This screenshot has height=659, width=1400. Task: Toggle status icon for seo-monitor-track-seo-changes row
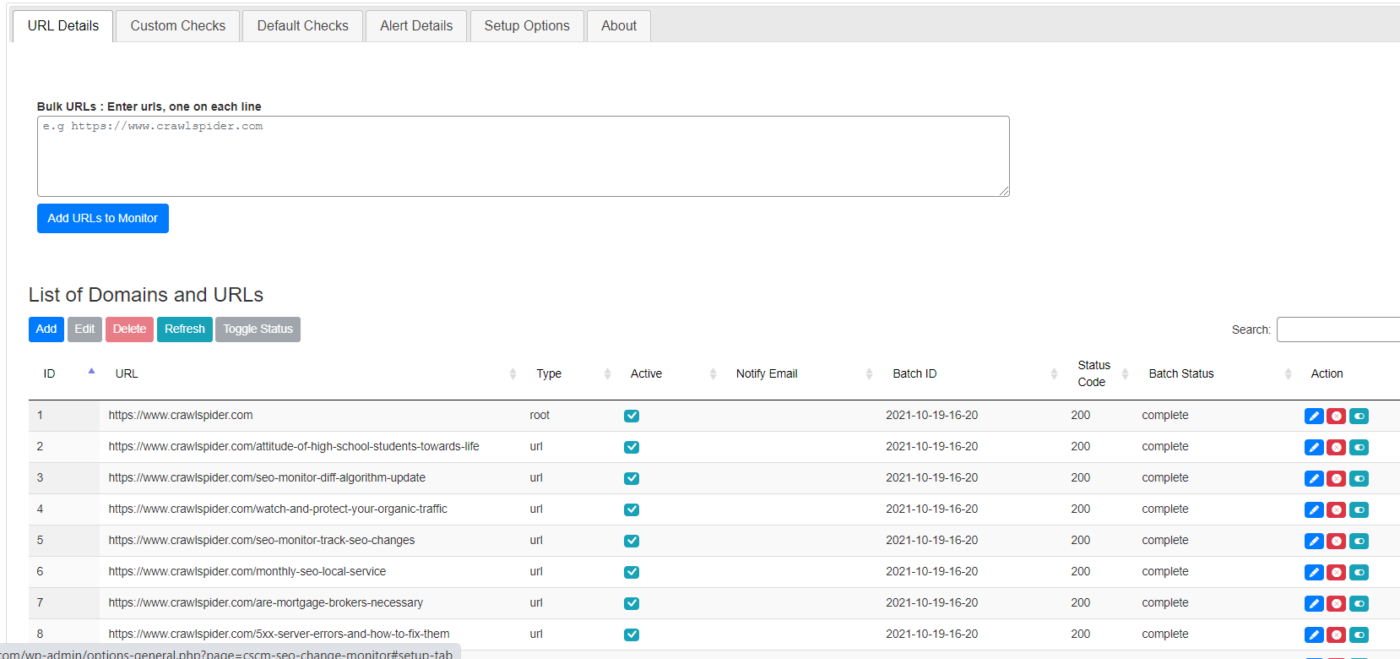[1359, 541]
